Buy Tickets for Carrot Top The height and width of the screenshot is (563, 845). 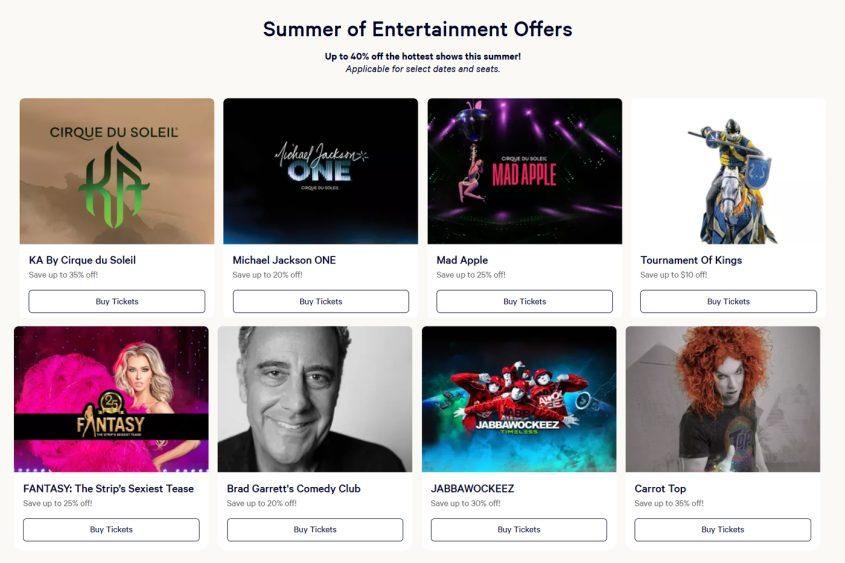pos(723,530)
